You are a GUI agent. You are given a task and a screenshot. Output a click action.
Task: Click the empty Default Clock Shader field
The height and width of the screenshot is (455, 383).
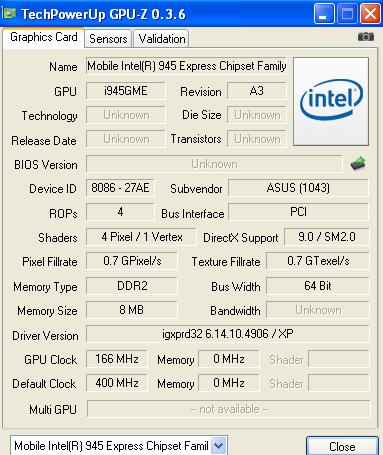pos(339,383)
